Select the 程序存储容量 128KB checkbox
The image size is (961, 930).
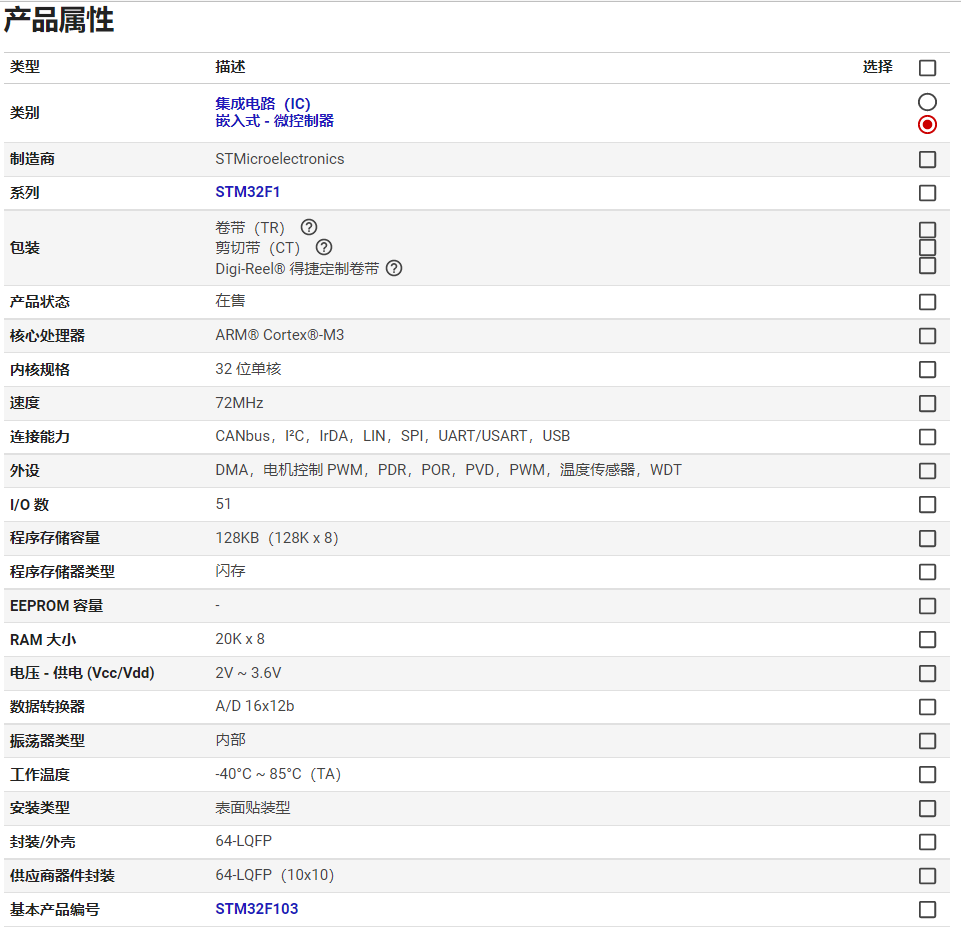[x=927, y=538]
